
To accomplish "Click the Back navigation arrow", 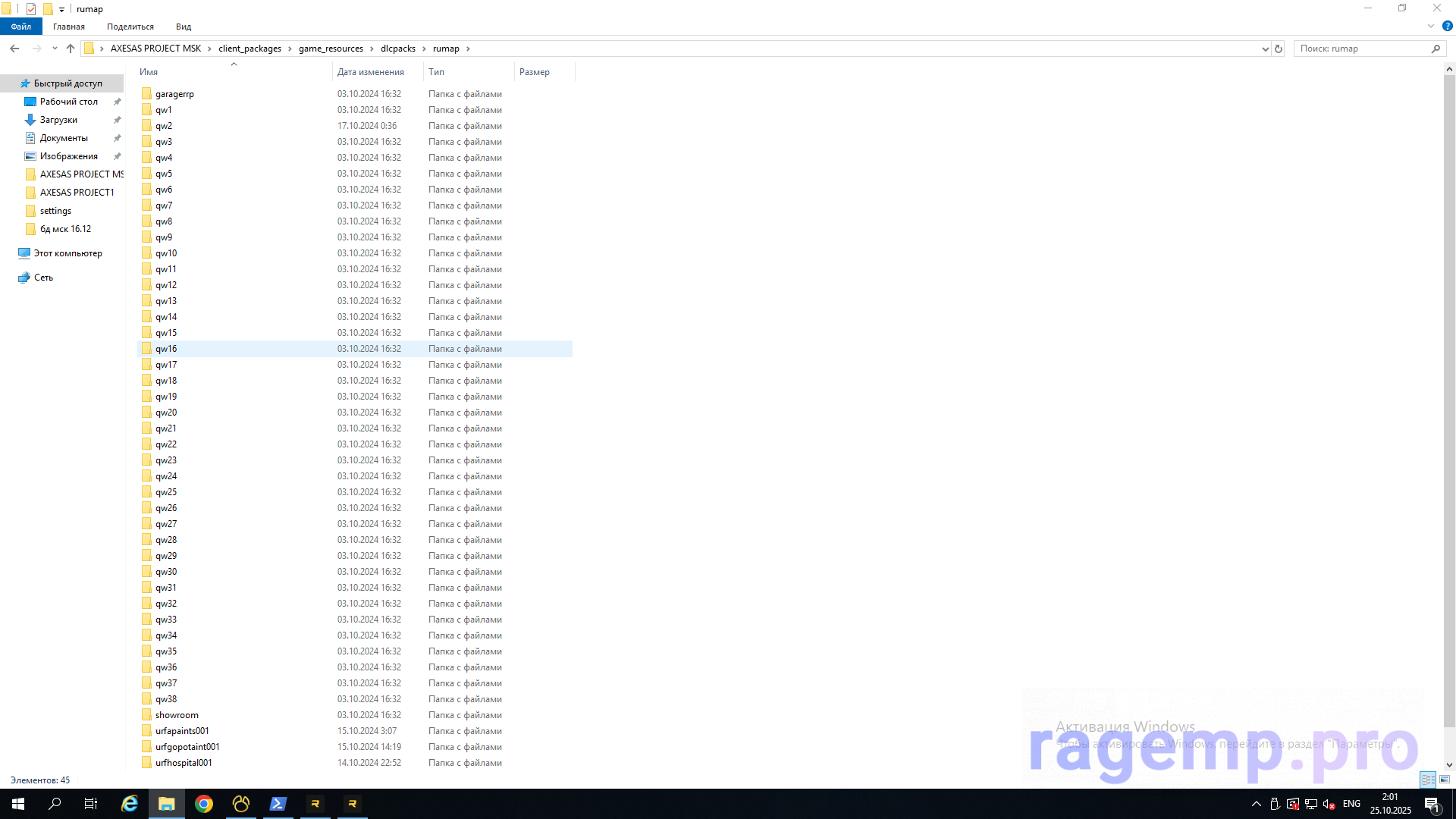I will (x=14, y=49).
